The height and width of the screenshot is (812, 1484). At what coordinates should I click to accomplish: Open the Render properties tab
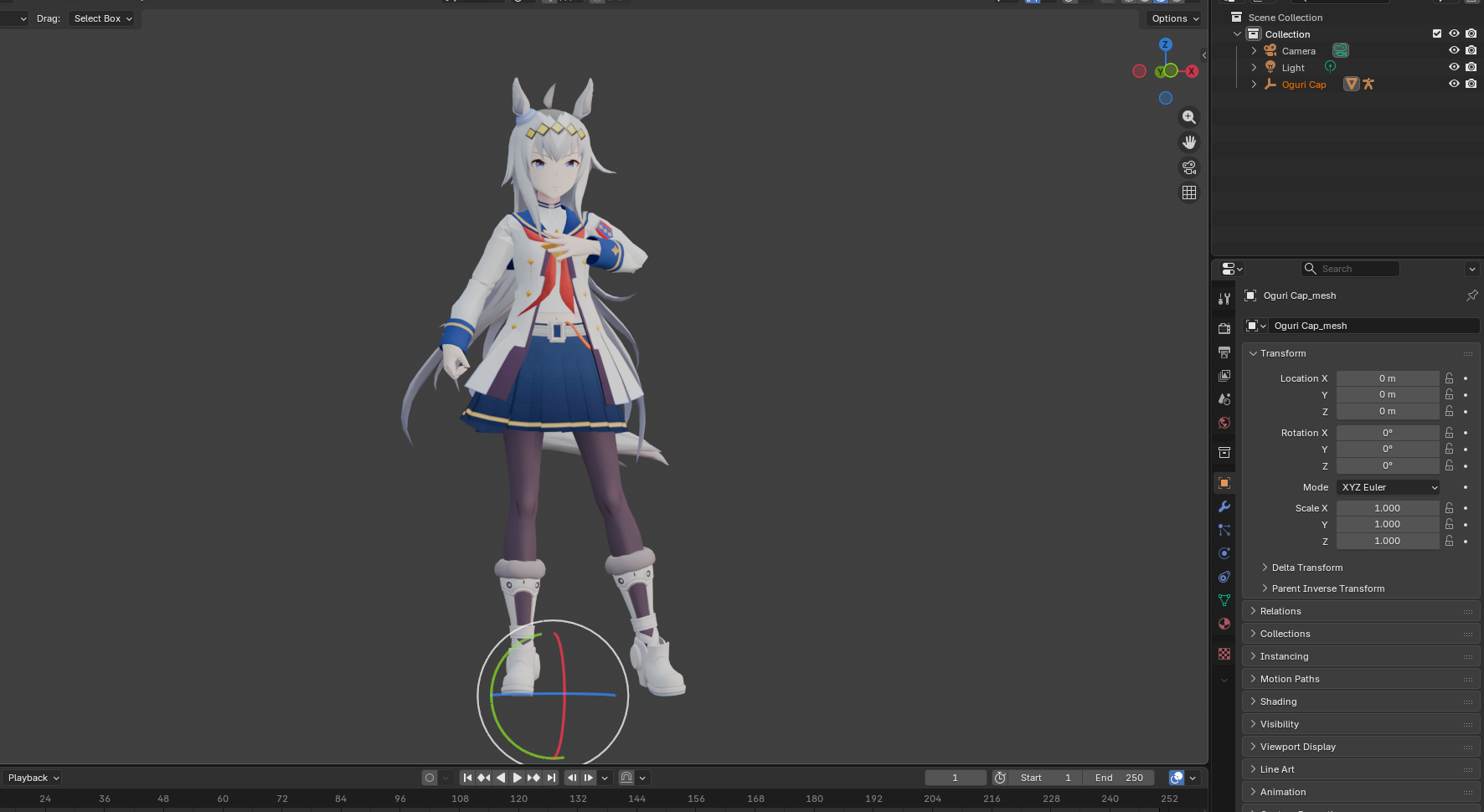(1224, 328)
